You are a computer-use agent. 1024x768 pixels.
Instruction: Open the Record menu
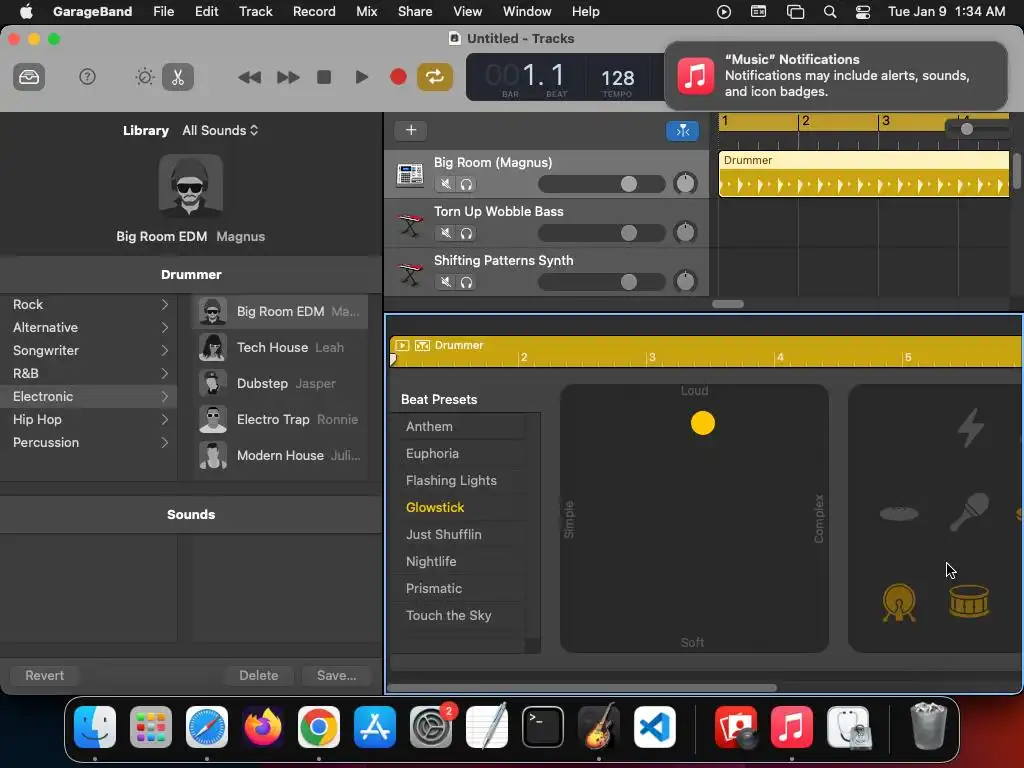314,12
